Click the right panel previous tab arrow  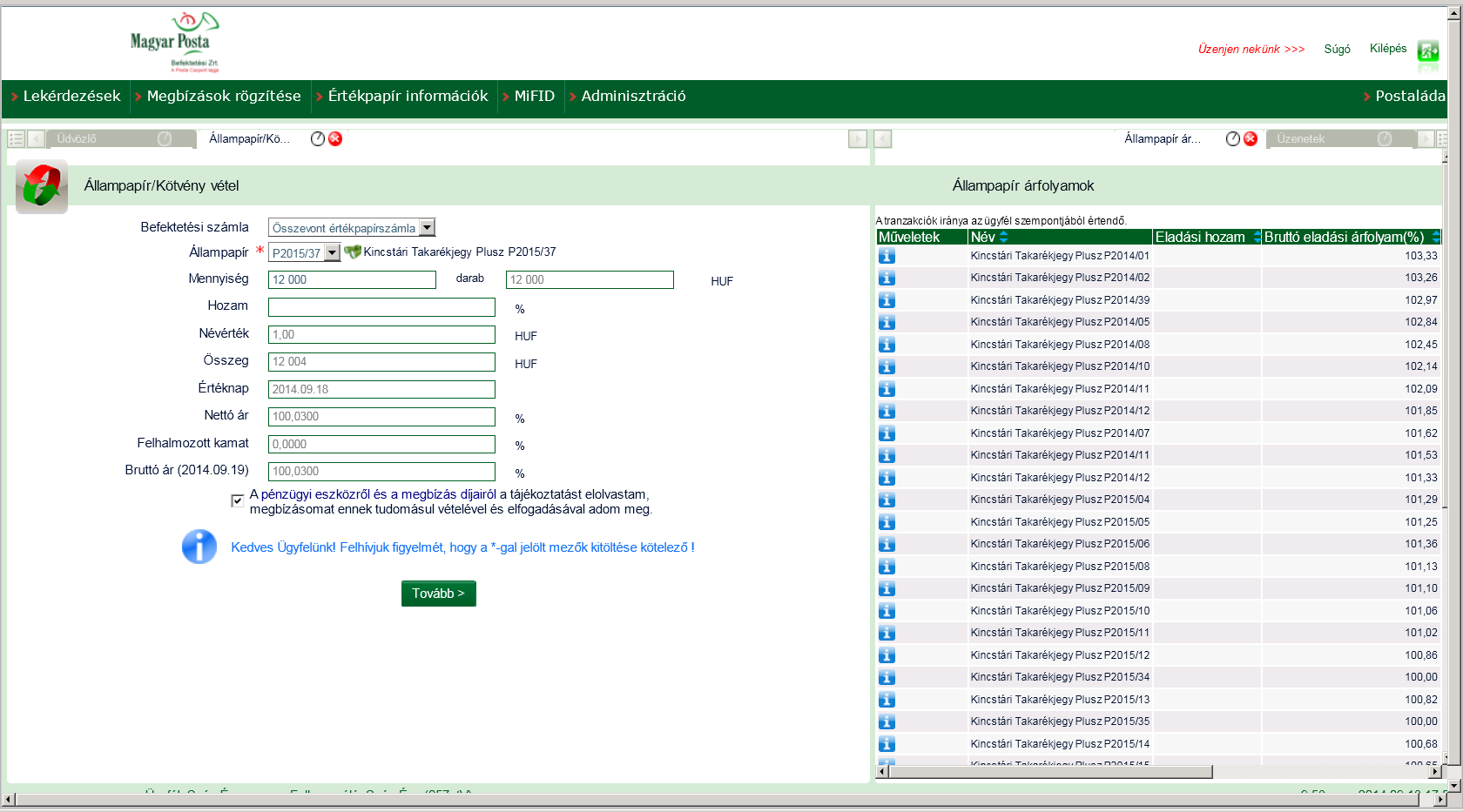pos(883,138)
